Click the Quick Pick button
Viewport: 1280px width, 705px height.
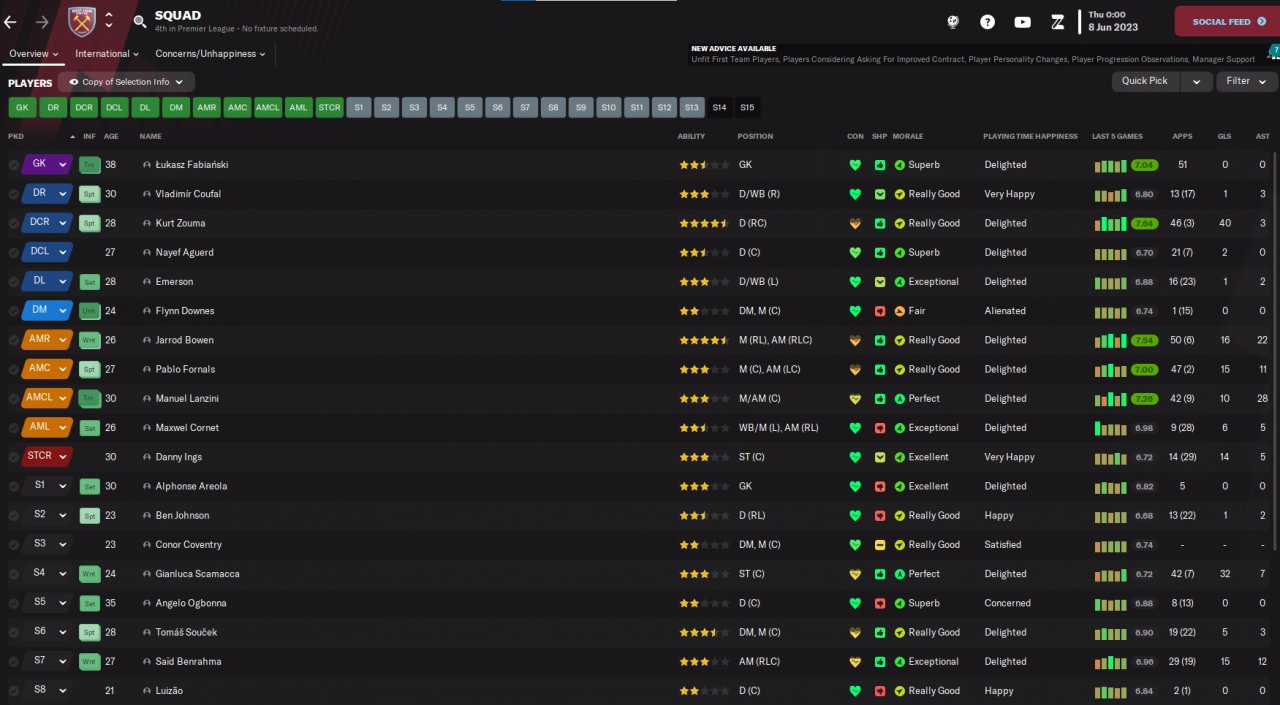tap(1145, 82)
